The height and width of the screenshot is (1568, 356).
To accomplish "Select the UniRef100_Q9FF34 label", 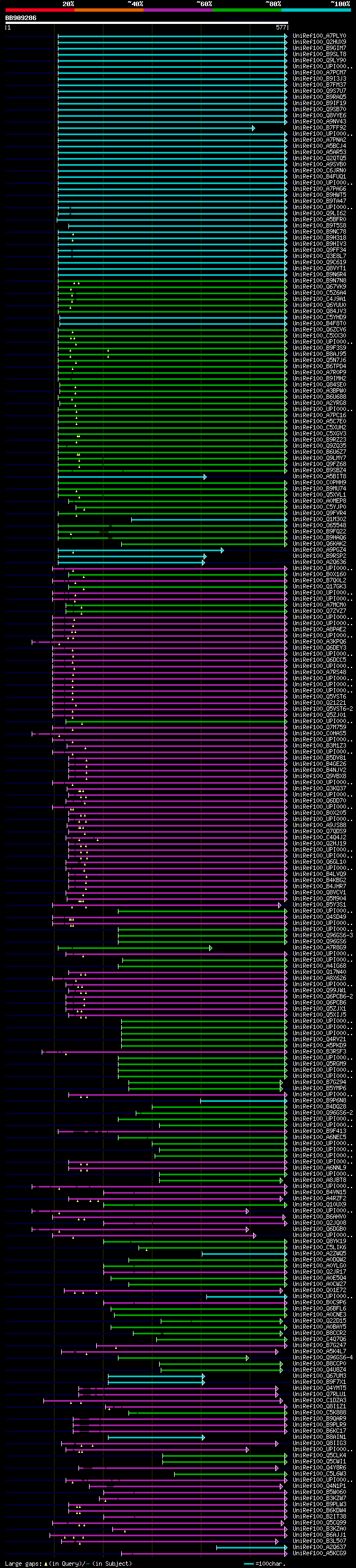I will click(319, 250).
